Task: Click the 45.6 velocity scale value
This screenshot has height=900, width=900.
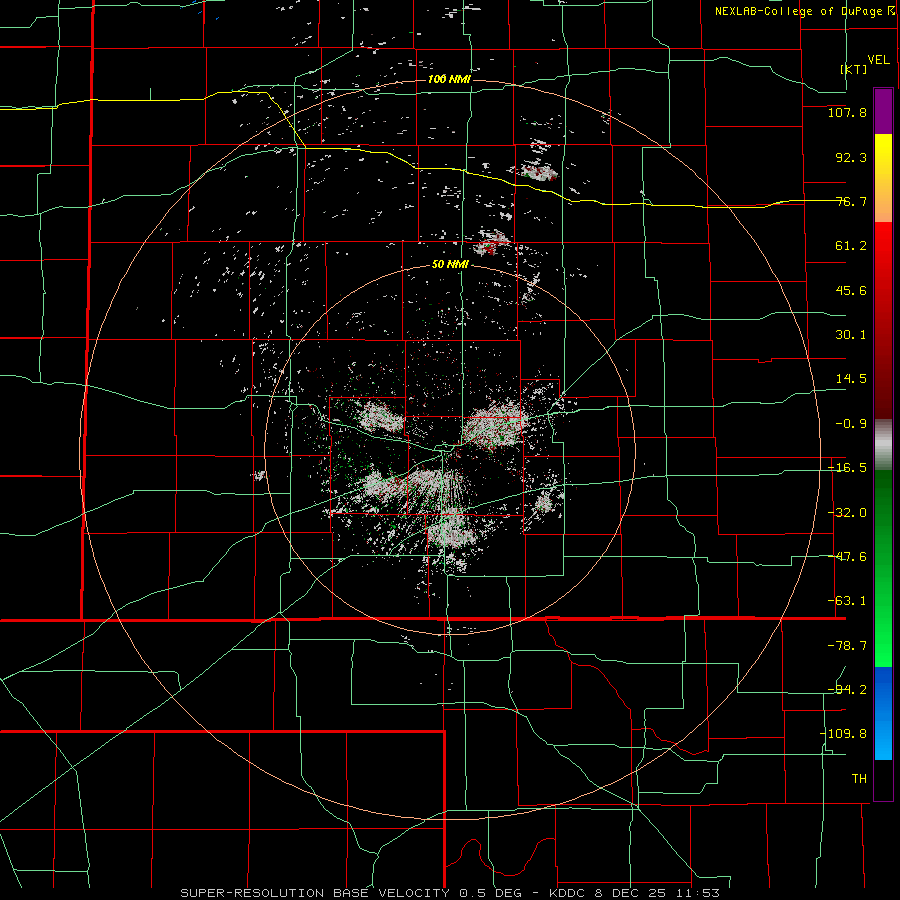Action: [x=851, y=290]
